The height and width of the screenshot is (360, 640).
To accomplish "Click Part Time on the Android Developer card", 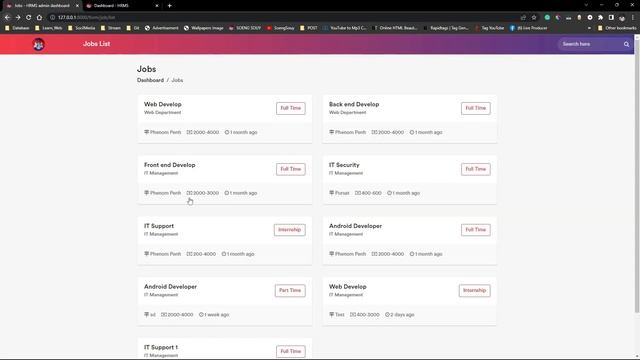I will tap(290, 291).
